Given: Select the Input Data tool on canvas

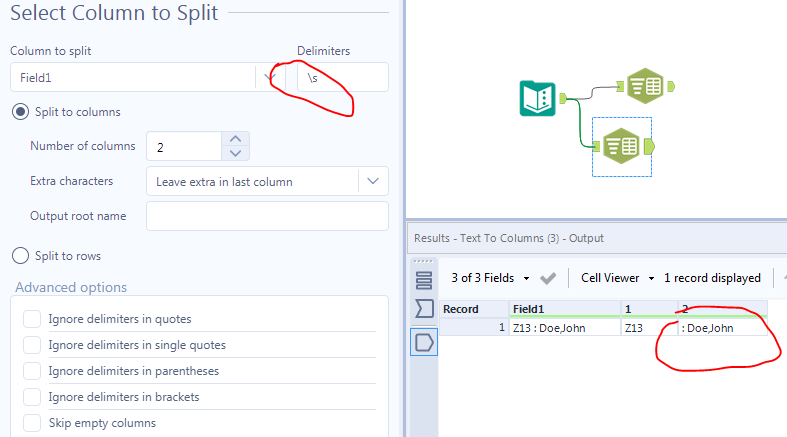Looking at the screenshot, I should click(x=538, y=98).
